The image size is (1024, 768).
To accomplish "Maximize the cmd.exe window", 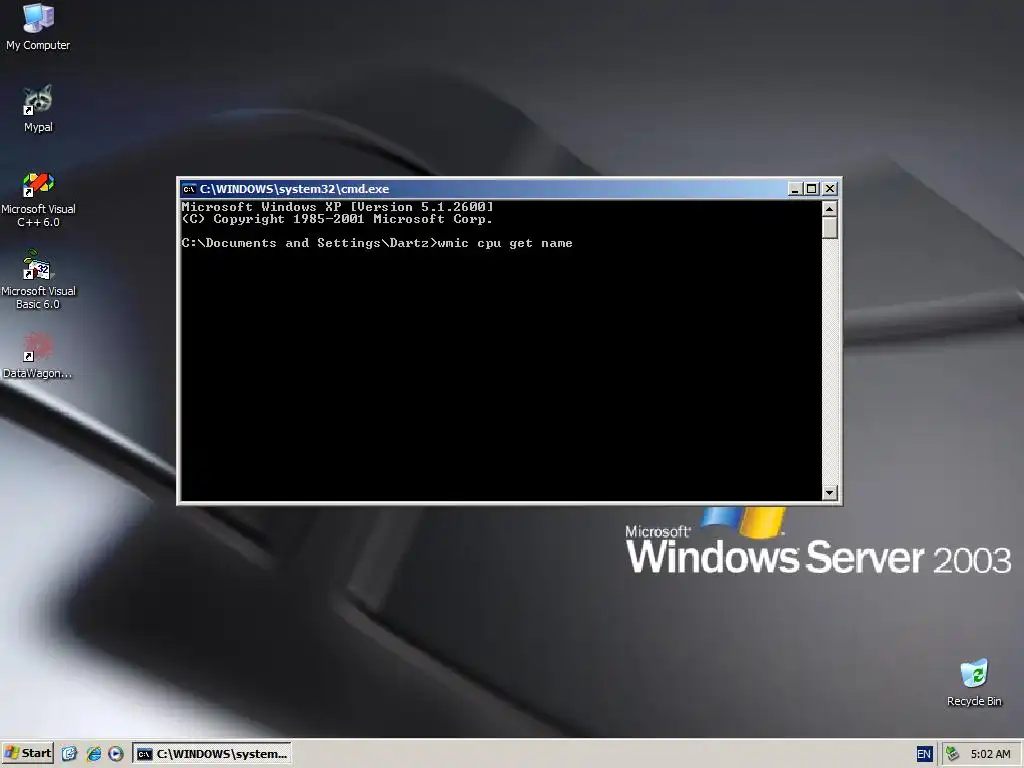I will pyautogui.click(x=811, y=189).
